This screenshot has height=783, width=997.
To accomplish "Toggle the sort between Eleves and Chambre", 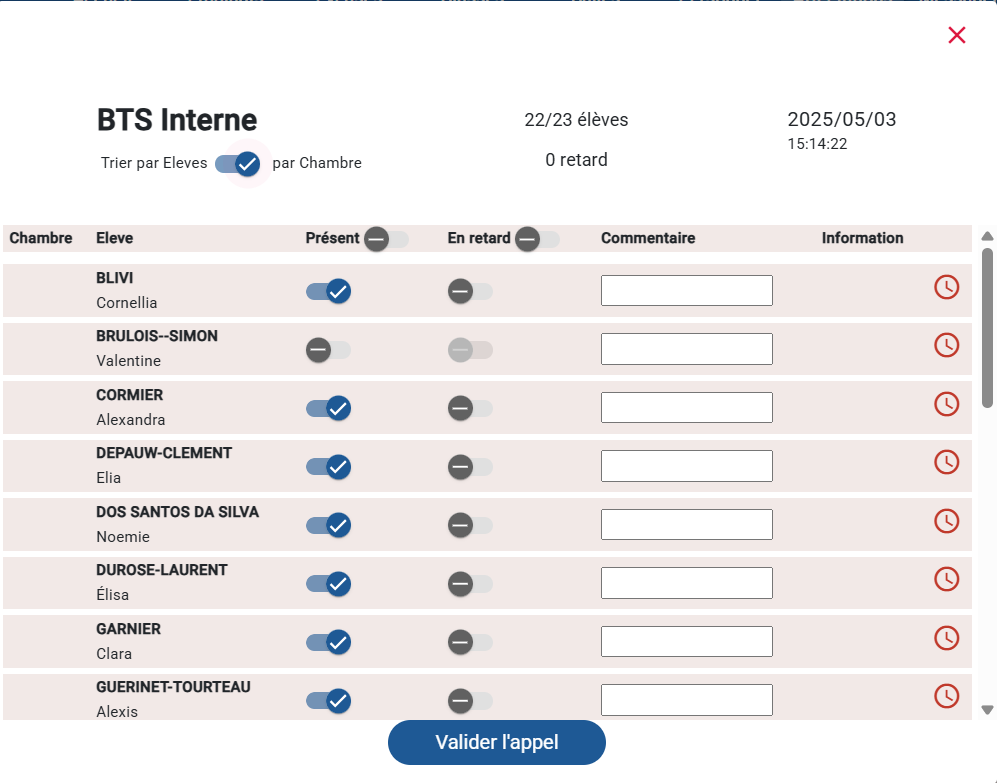I will [x=238, y=163].
